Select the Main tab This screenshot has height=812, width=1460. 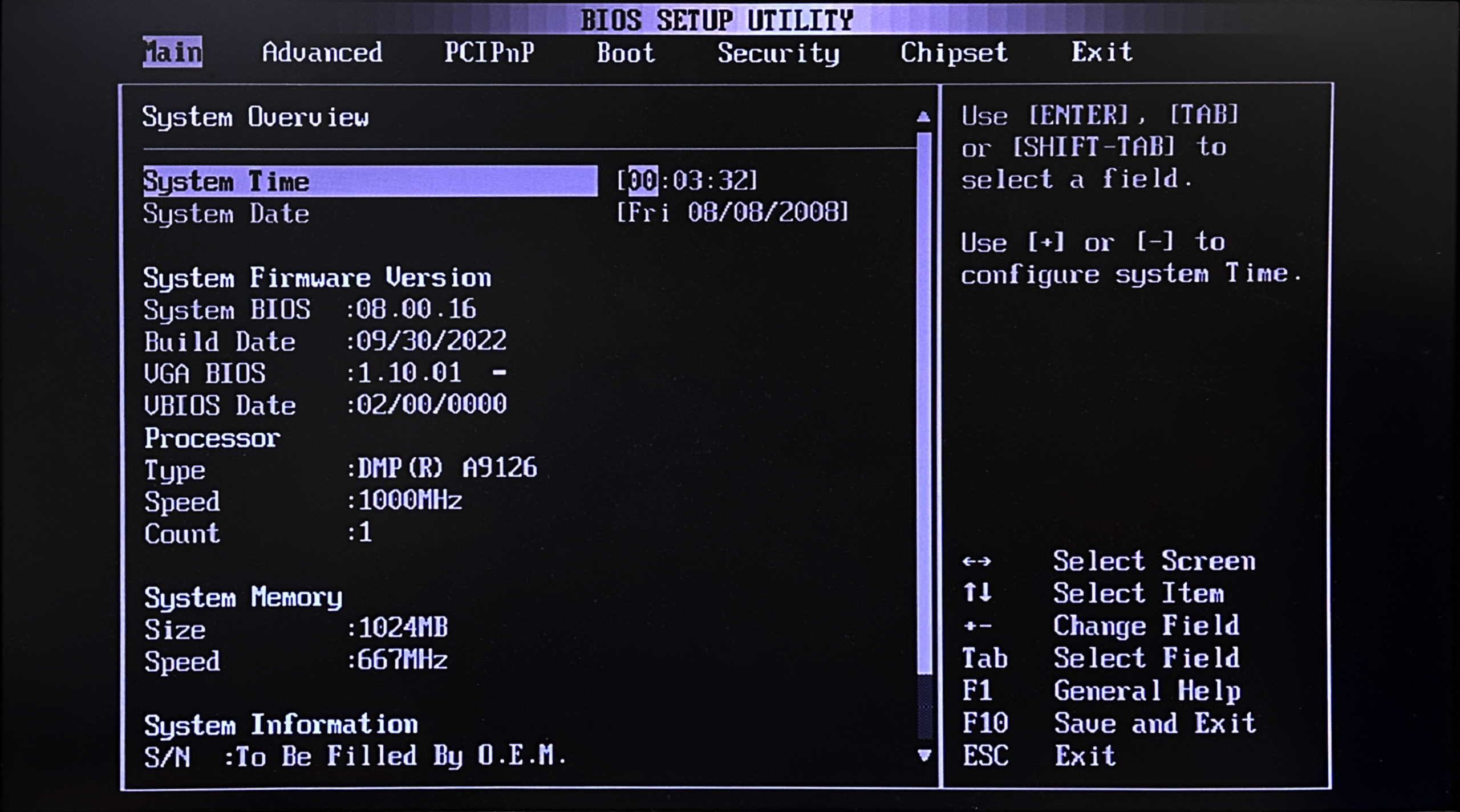(172, 52)
